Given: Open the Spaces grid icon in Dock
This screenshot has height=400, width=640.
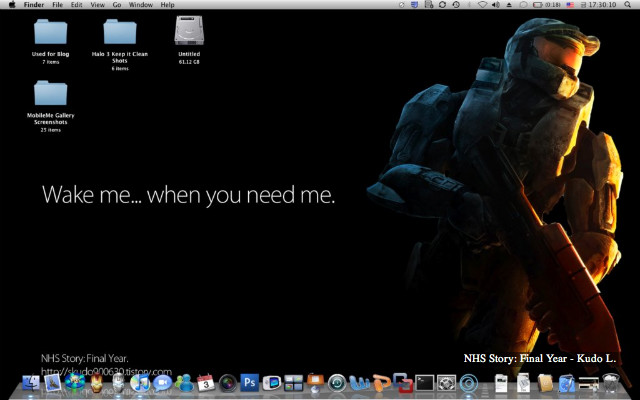Looking at the screenshot, I should click(x=293, y=383).
